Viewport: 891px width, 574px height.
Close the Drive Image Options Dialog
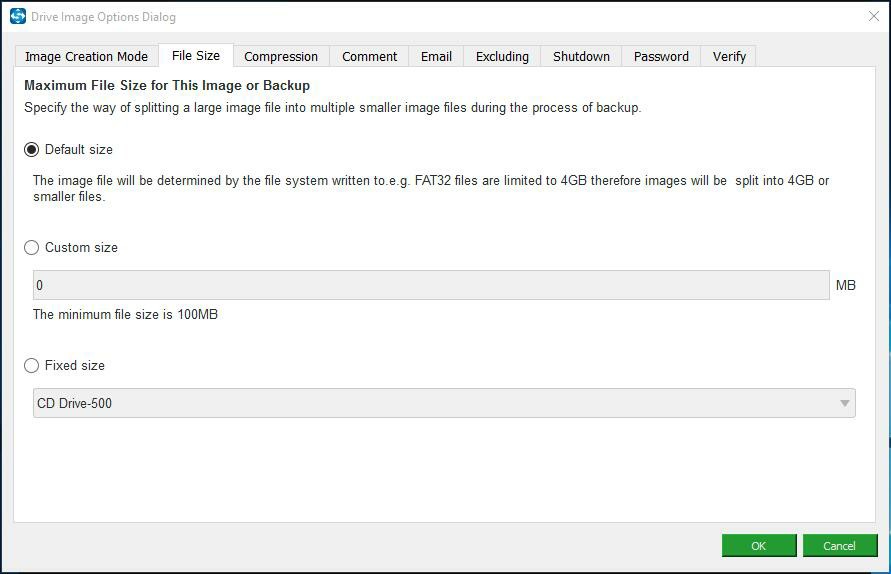874,16
